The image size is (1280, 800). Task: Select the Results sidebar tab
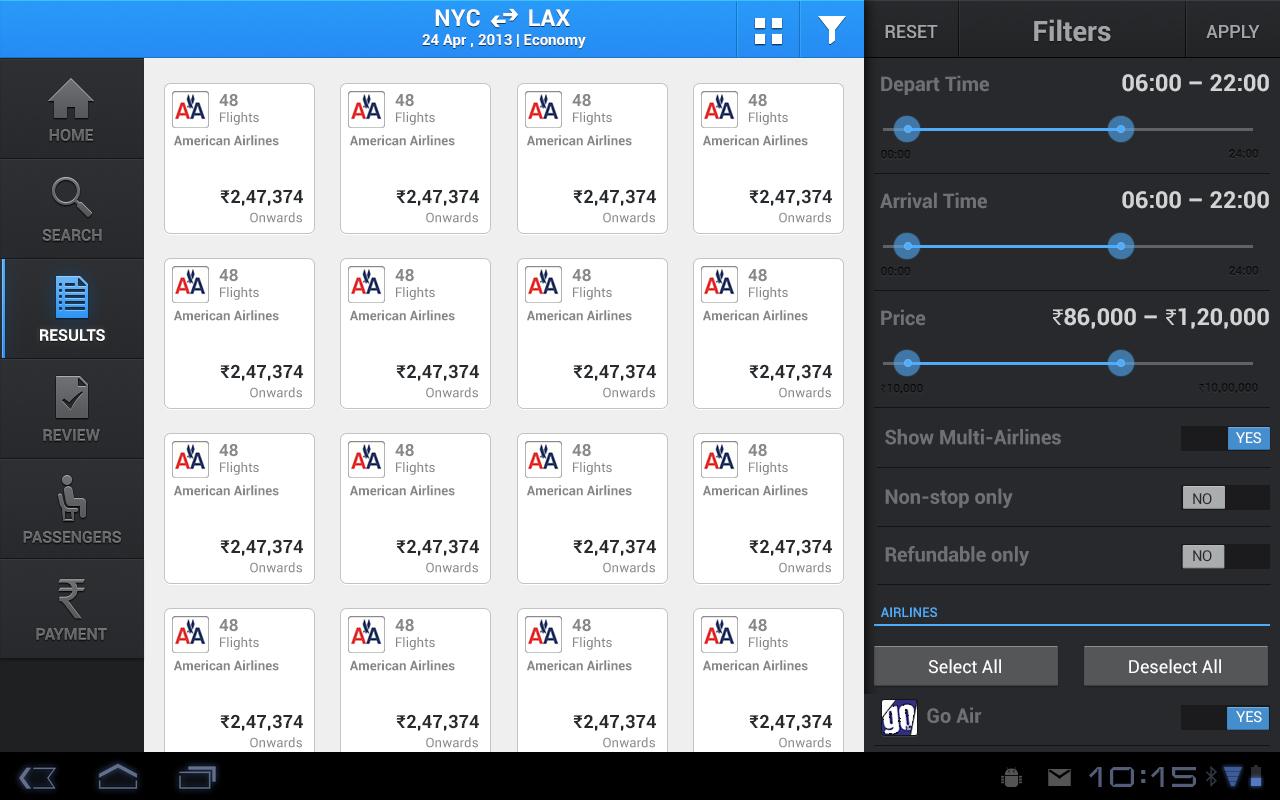tap(71, 309)
